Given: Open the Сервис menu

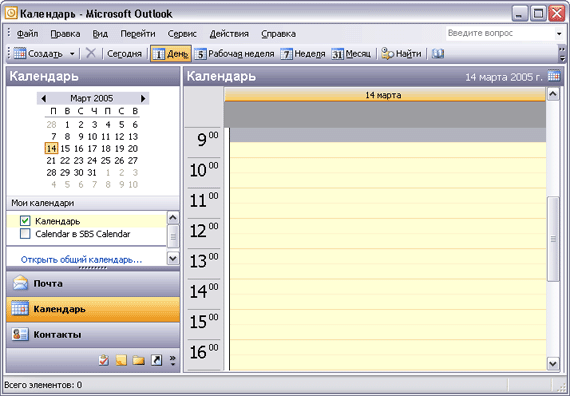Looking at the screenshot, I should click(182, 34).
